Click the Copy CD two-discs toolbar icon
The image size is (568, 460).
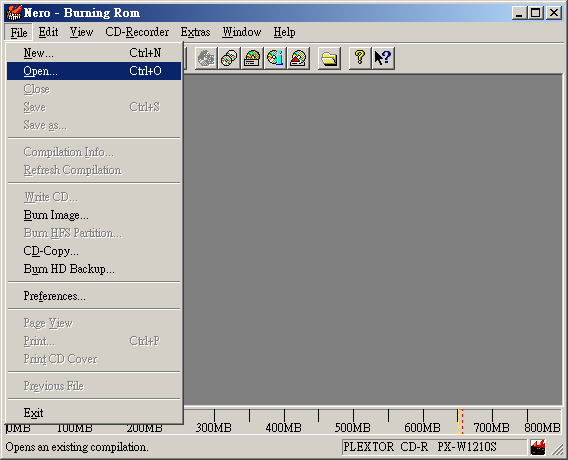229,58
